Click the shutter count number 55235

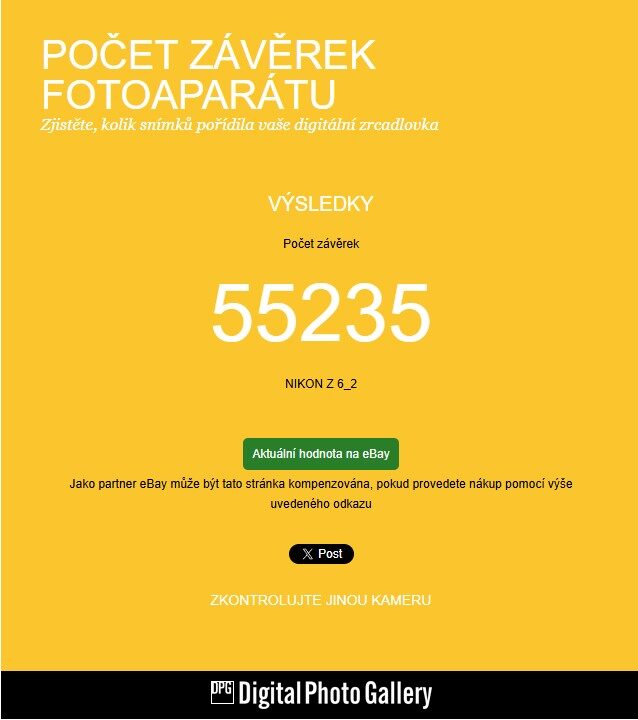pos(321,312)
